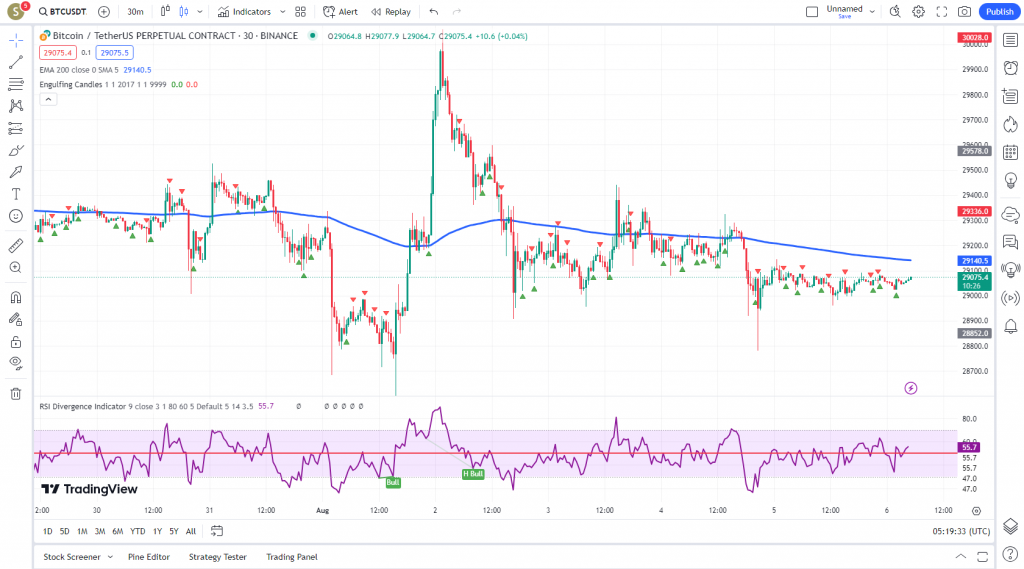Open the candle chart type menu
Image resolution: width=1024 pixels, height=569 pixels.
(184, 12)
